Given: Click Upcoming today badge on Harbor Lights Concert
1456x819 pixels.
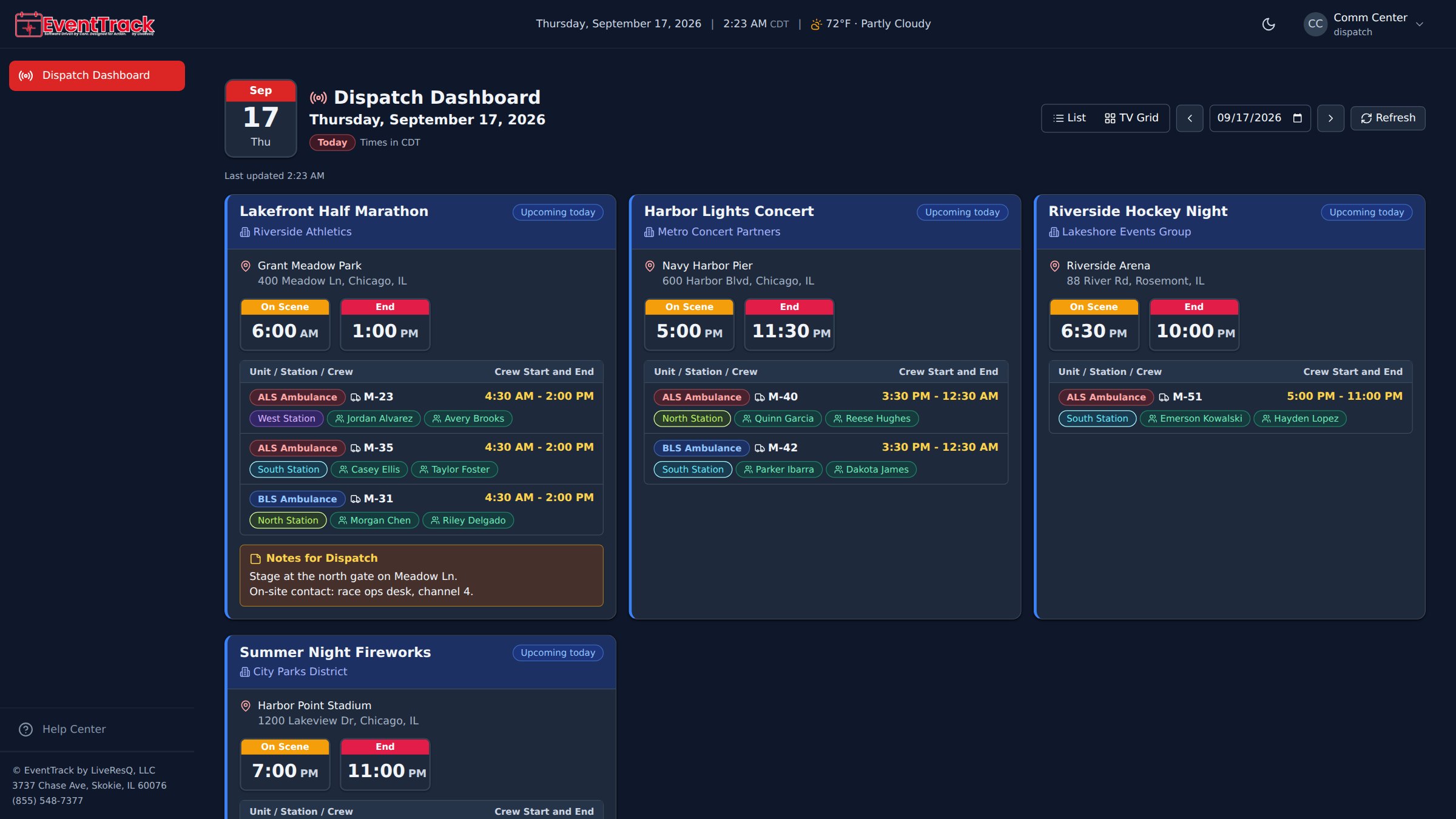Looking at the screenshot, I should pos(962,212).
